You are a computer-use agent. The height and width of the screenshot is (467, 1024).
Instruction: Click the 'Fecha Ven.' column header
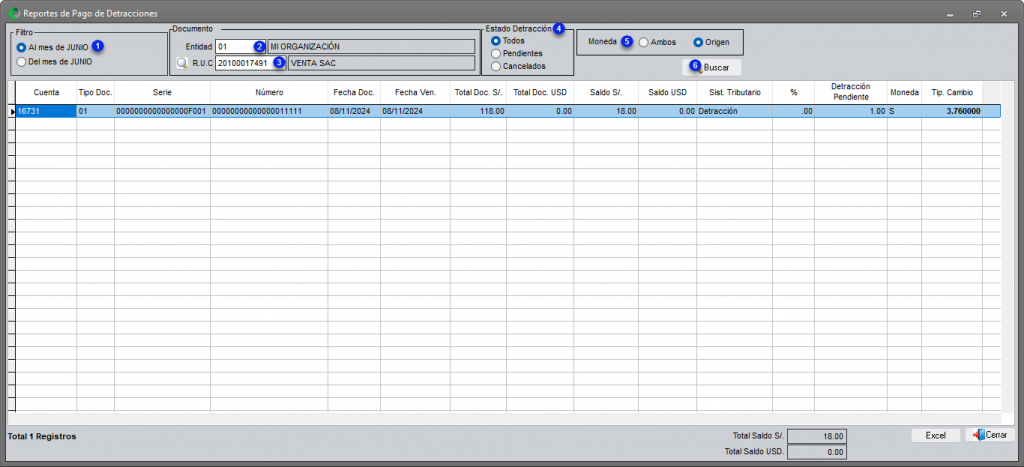(x=415, y=93)
